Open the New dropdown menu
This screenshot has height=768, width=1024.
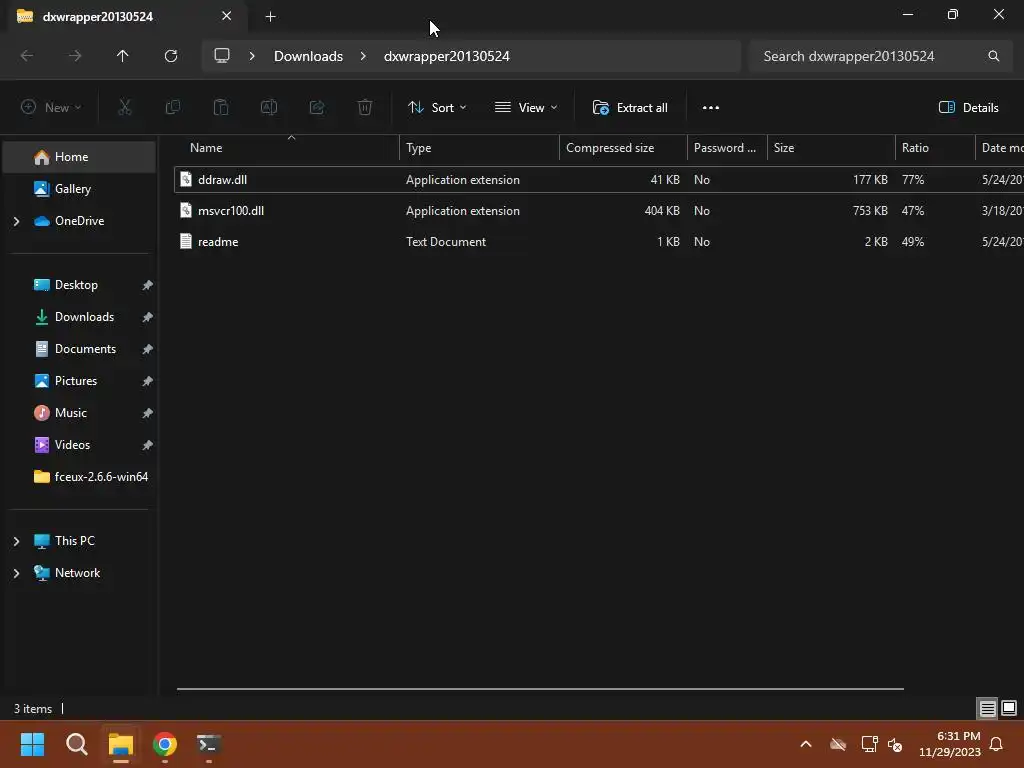(51, 108)
